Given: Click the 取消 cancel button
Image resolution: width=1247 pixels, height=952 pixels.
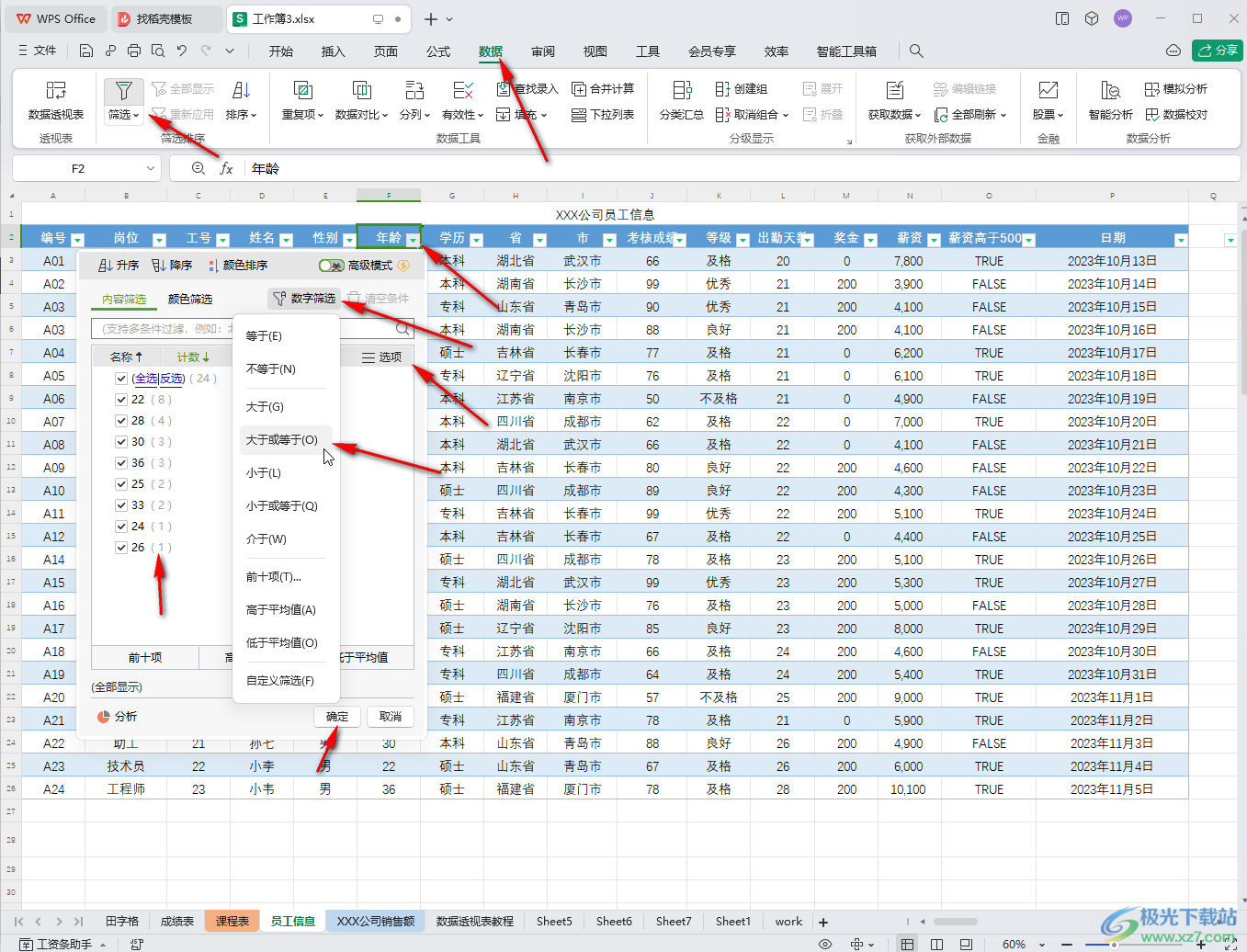Looking at the screenshot, I should click(391, 717).
